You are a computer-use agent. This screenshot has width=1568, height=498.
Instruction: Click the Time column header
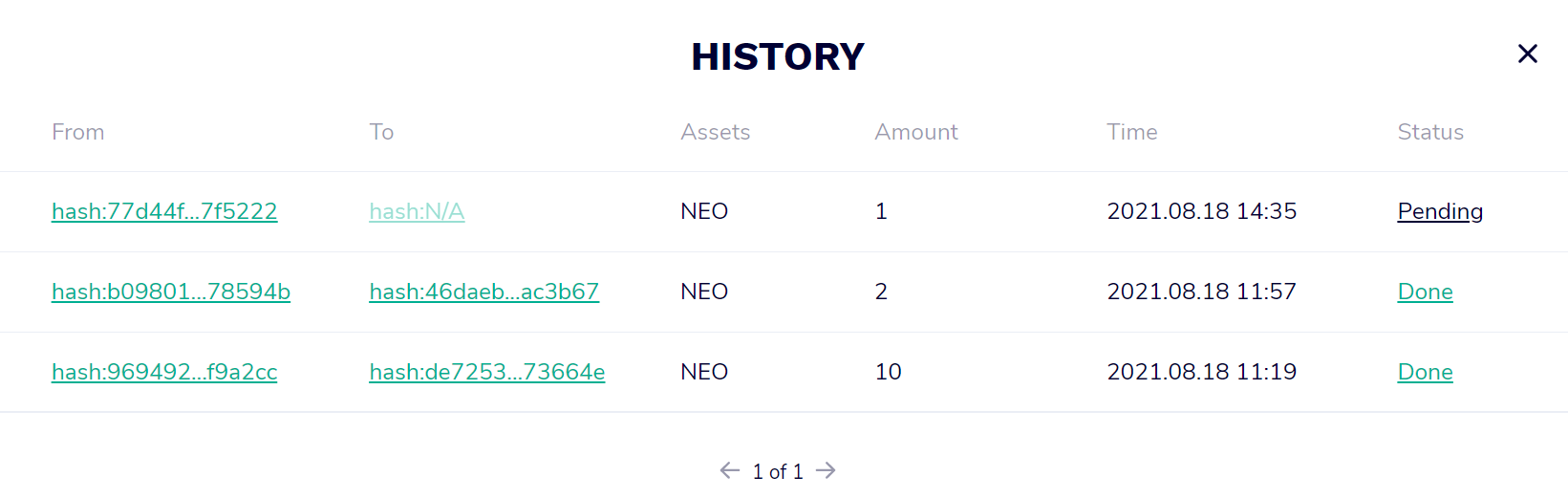click(1131, 132)
